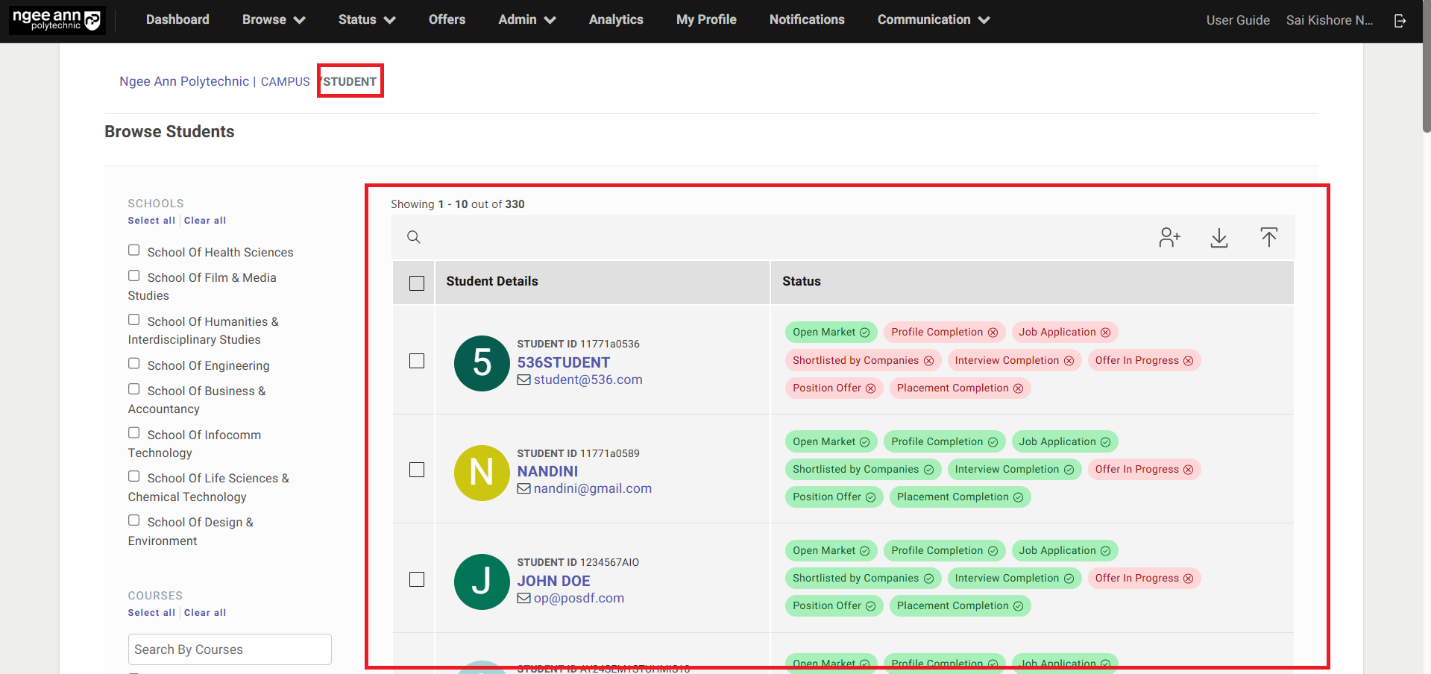Check the School Of Engineering filter
Screen dimensions: 1431x674
coord(134,364)
